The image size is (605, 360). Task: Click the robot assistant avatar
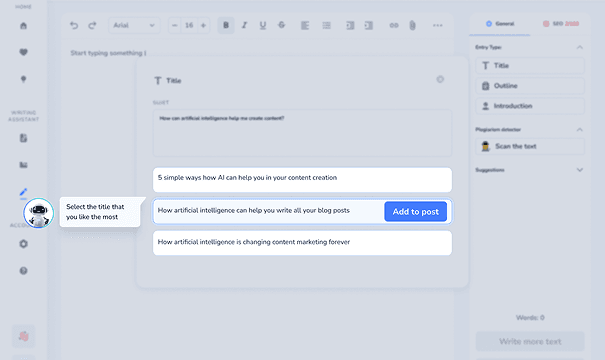39,213
